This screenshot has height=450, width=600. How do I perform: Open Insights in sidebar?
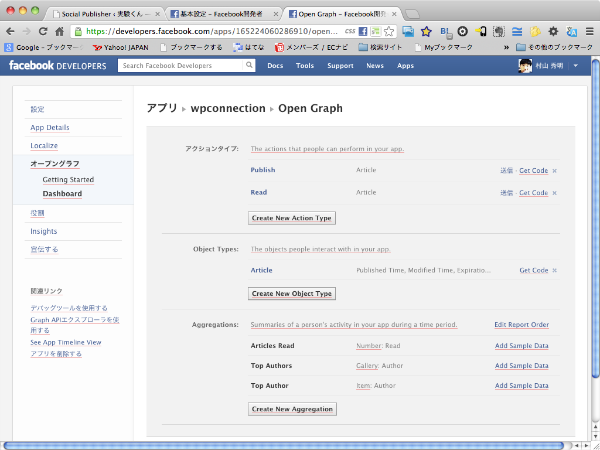(44, 231)
